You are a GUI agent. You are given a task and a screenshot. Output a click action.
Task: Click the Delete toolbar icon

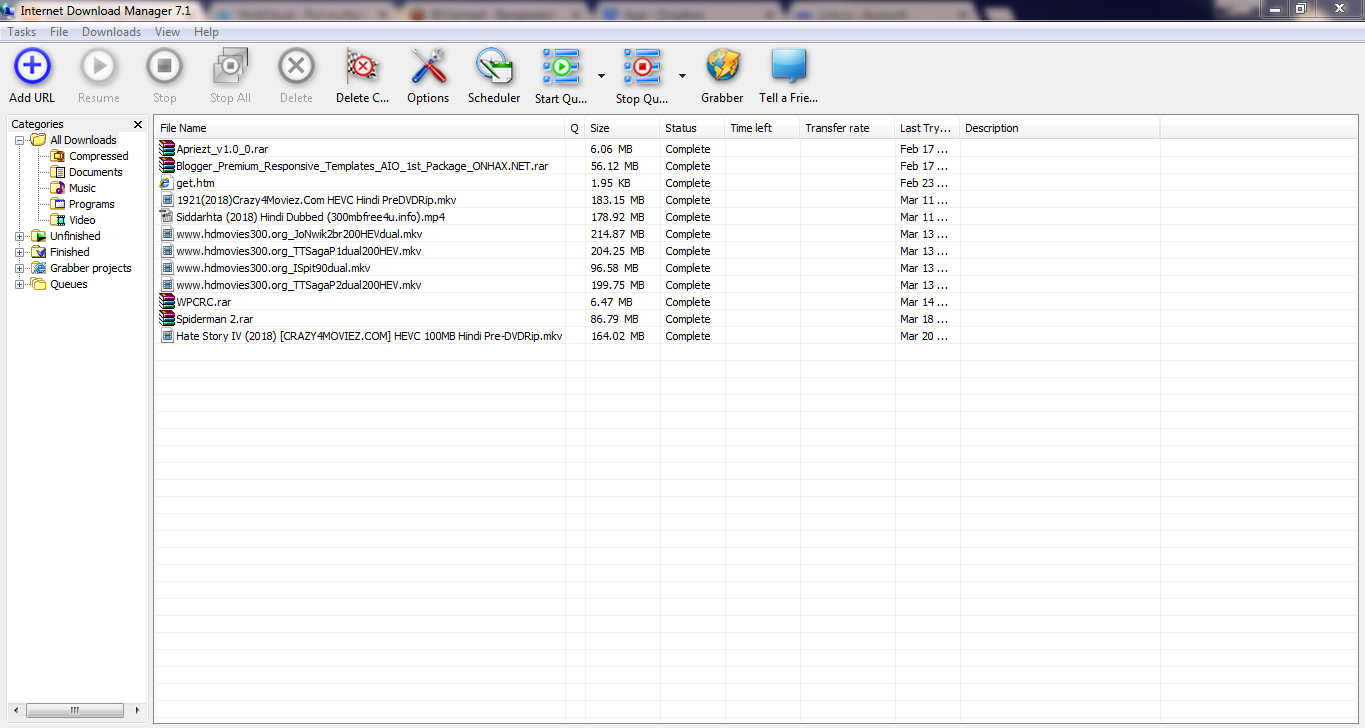[x=296, y=68]
